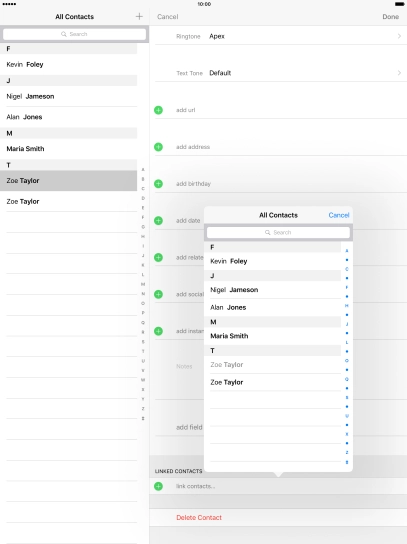The width and height of the screenshot is (407, 544).
Task: Cancel editing from the top toolbar
Action: coord(168,17)
